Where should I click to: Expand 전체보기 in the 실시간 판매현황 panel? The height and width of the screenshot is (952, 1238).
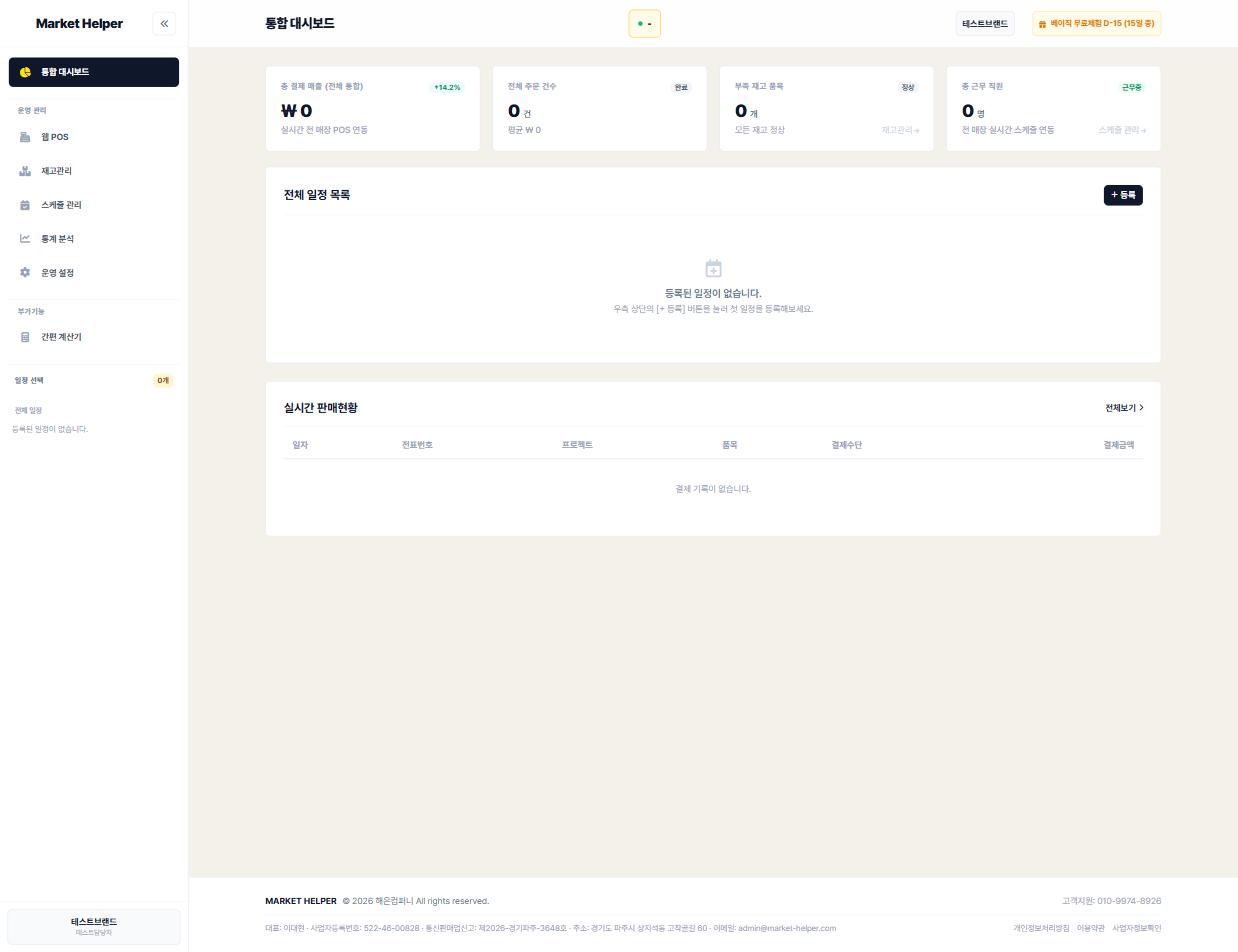(1124, 408)
